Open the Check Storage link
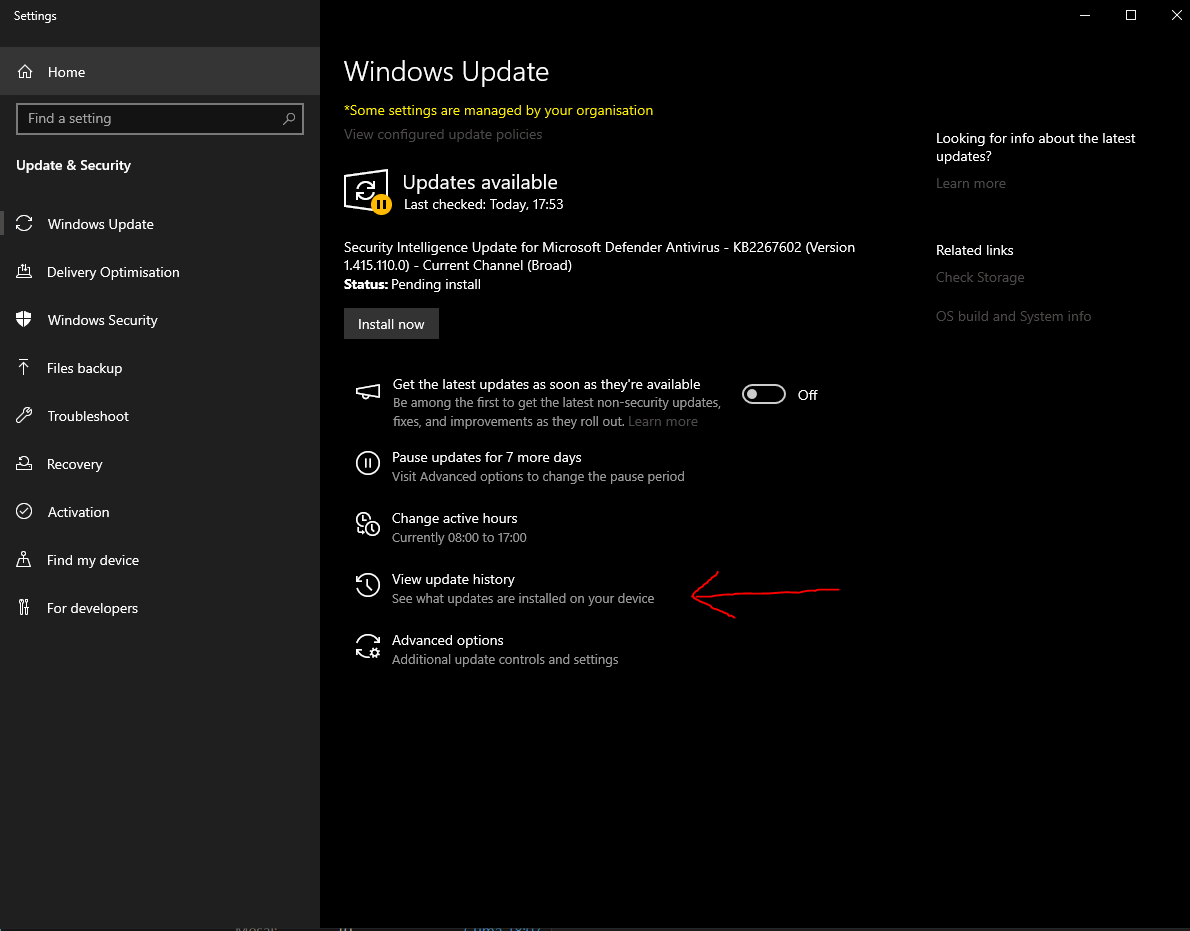 click(x=980, y=277)
